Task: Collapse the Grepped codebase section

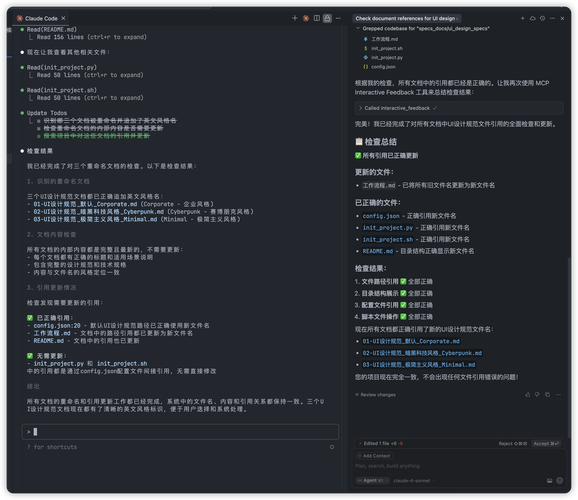Action: click(x=358, y=28)
